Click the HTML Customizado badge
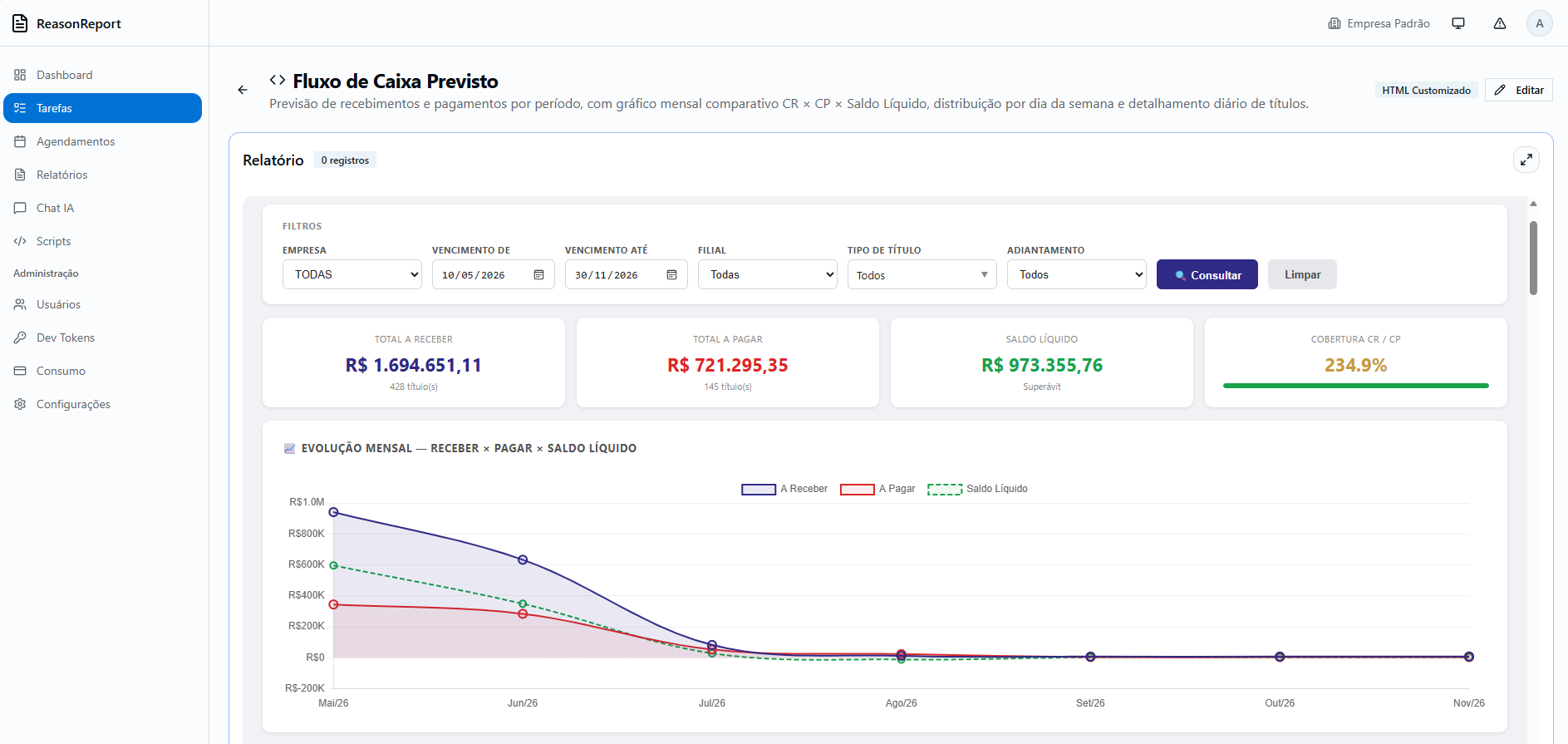 (x=1426, y=90)
